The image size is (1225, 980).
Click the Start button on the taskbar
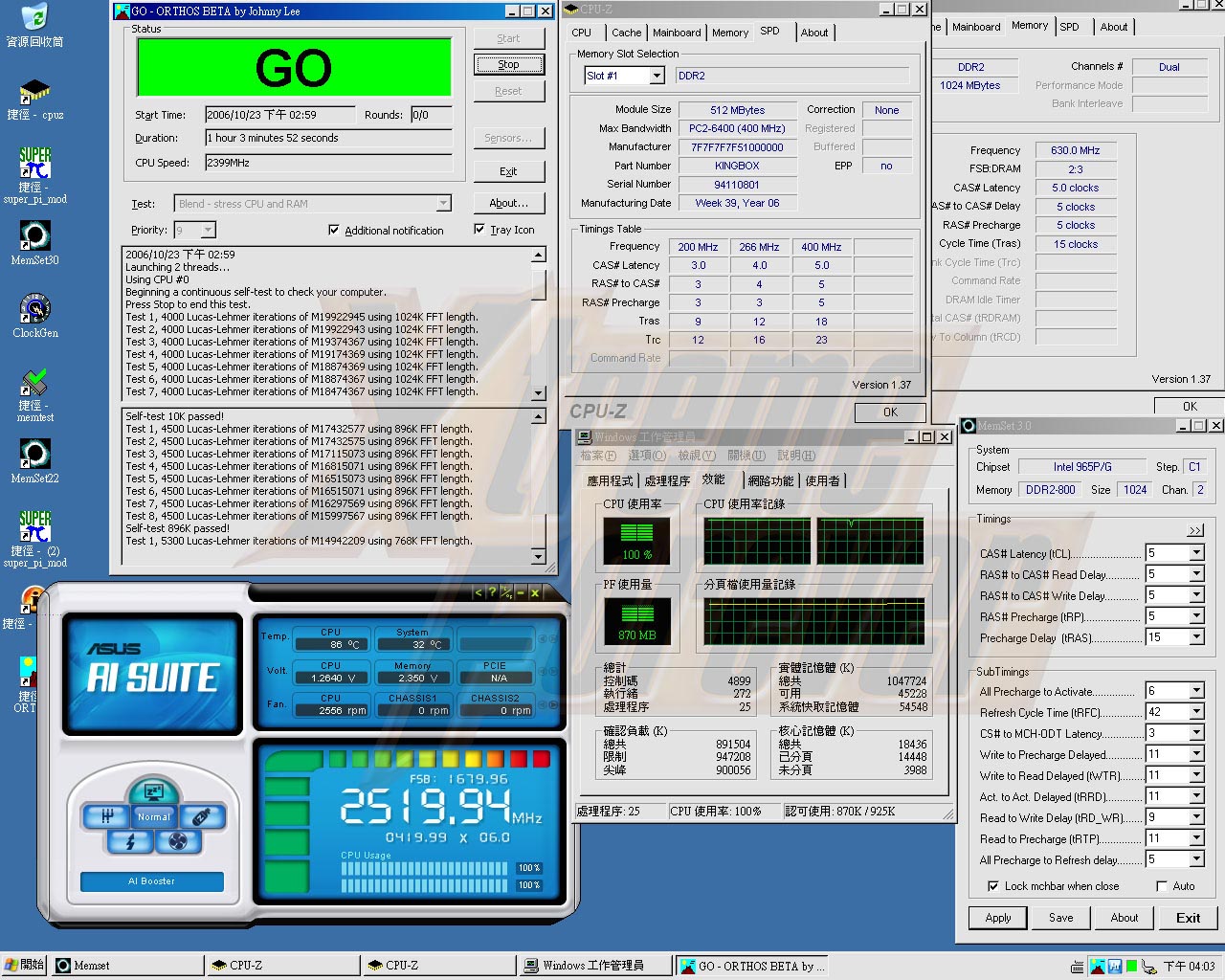pos(24,966)
